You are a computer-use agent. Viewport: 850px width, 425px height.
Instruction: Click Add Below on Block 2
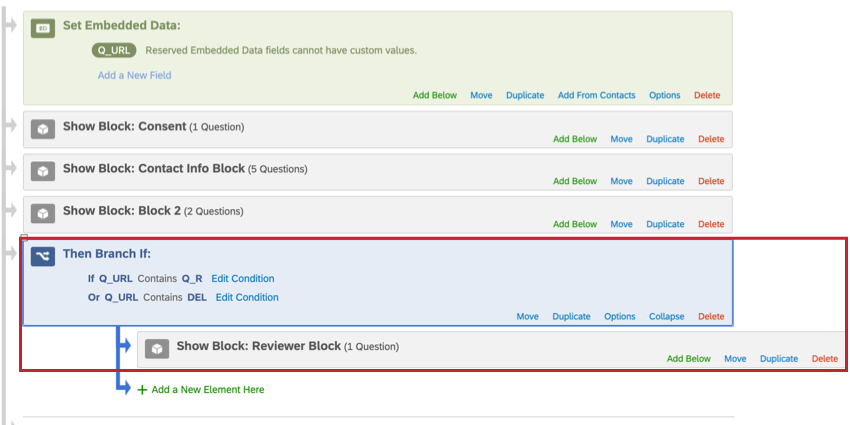click(575, 225)
